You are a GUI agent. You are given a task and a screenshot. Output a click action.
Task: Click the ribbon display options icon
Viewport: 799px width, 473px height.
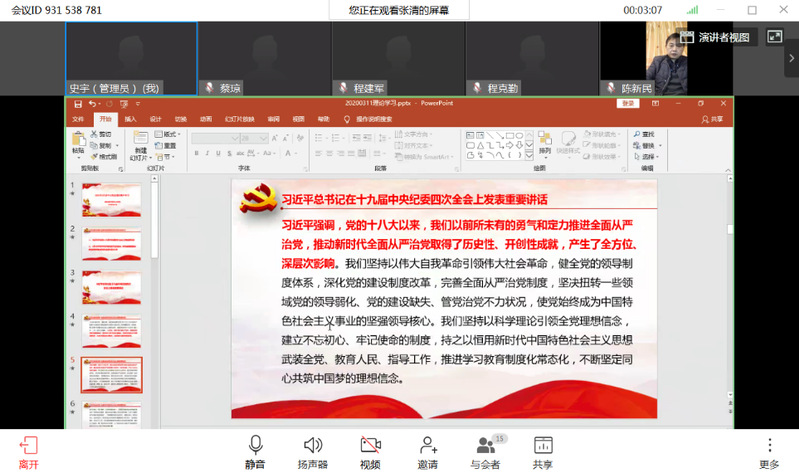[x=655, y=103]
